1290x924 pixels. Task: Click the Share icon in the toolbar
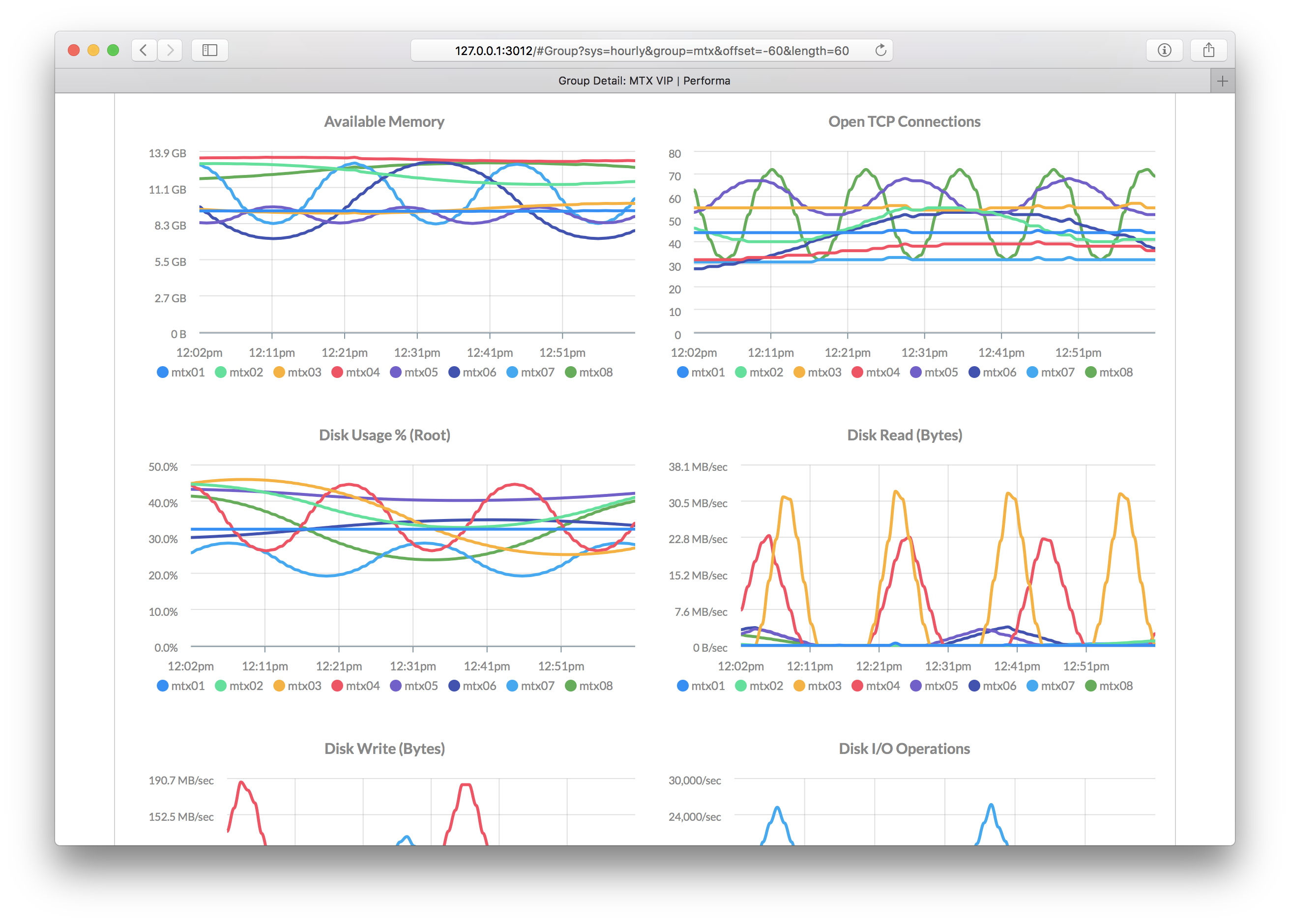click(1209, 50)
